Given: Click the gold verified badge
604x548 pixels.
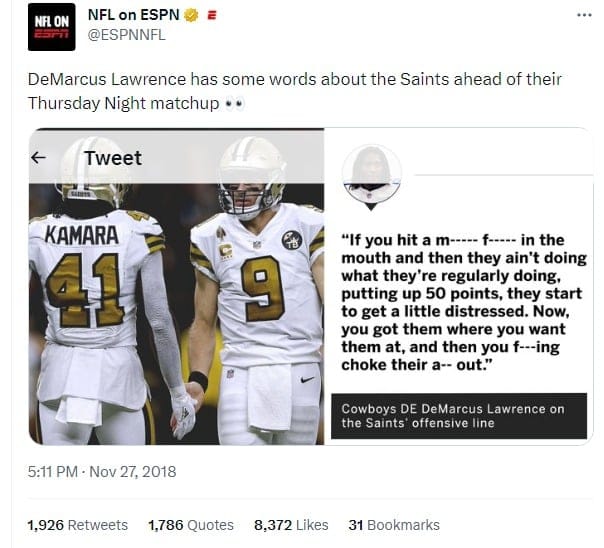Looking at the screenshot, I should [191, 15].
